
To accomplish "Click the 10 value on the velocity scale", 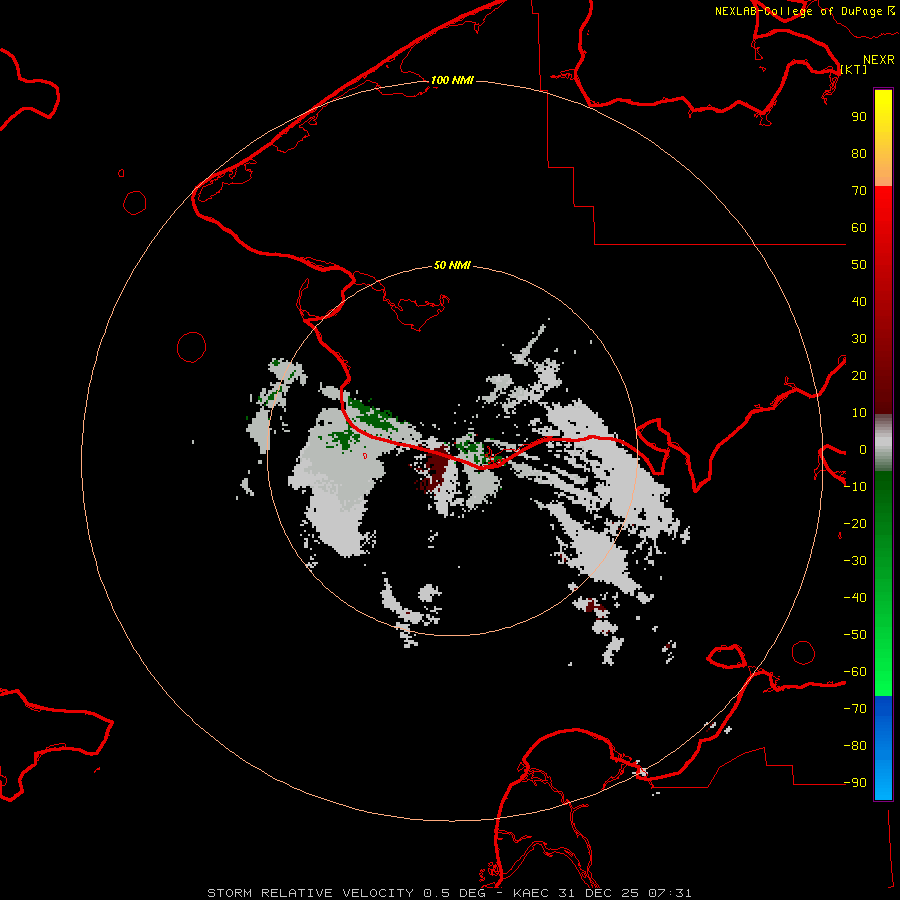I will (x=859, y=413).
